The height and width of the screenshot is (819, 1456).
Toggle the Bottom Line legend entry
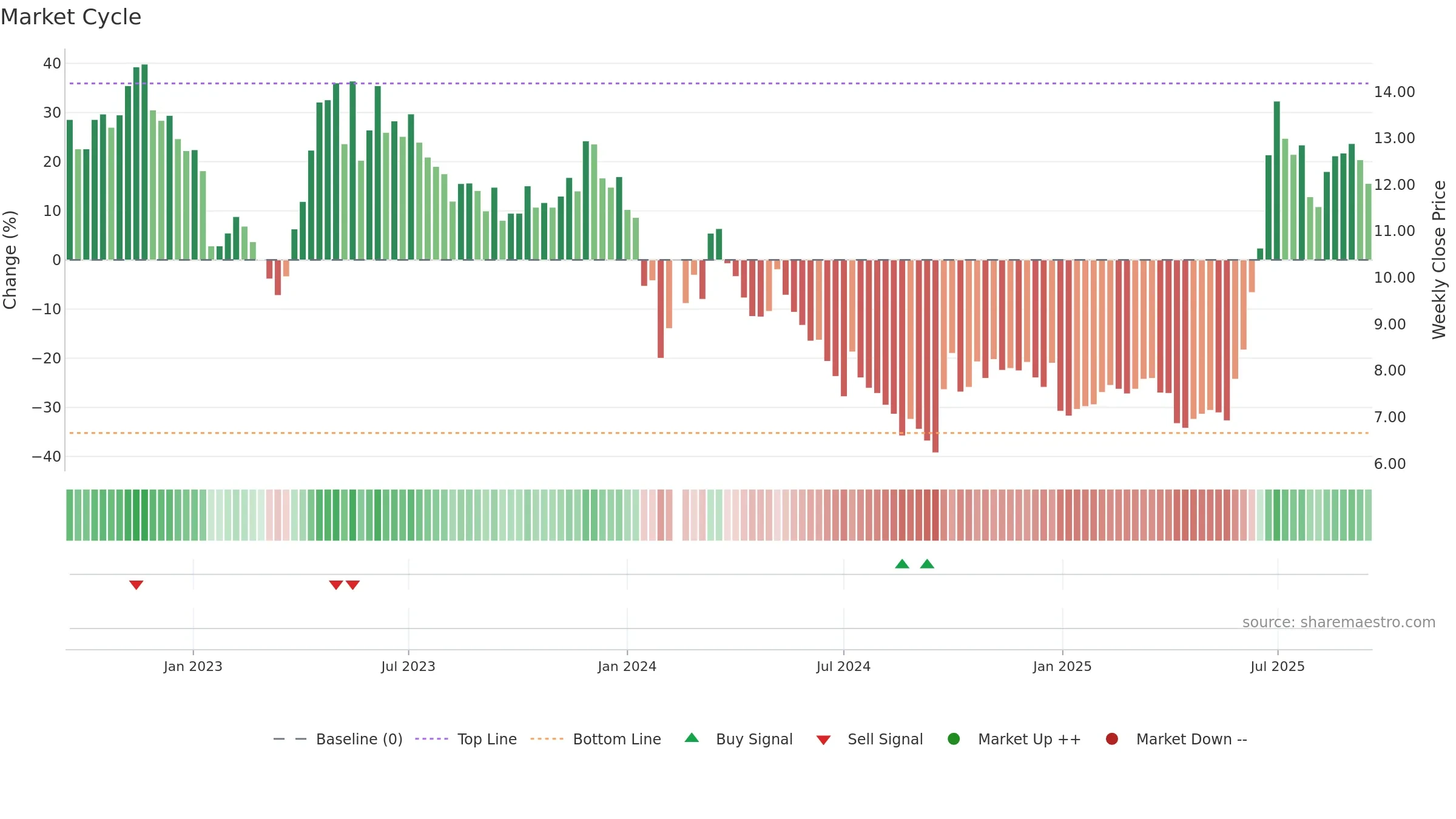coord(596,739)
